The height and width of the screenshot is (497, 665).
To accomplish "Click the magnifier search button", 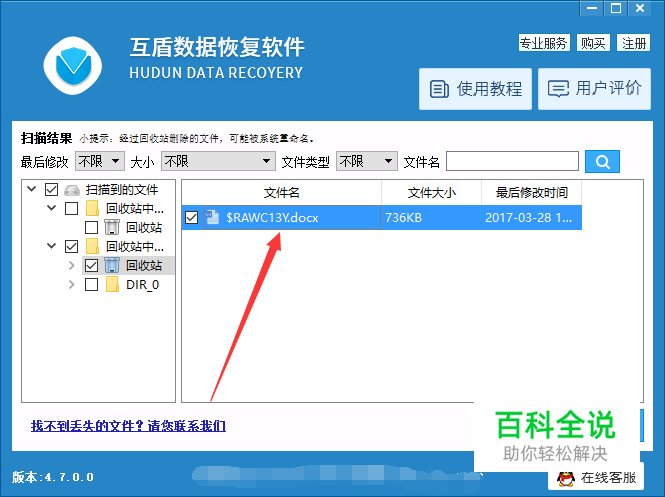I will [602, 162].
